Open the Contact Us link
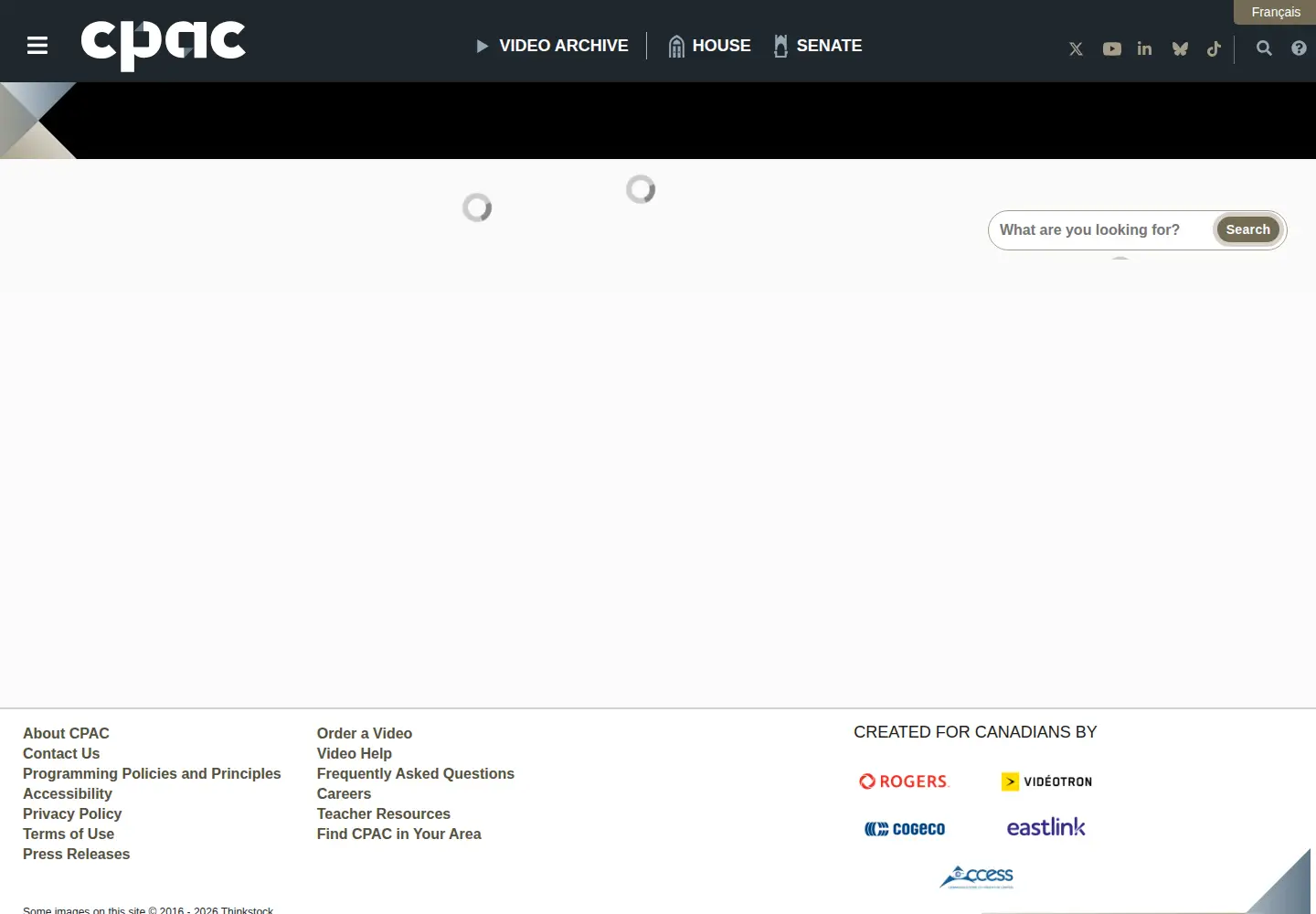 pos(61,754)
